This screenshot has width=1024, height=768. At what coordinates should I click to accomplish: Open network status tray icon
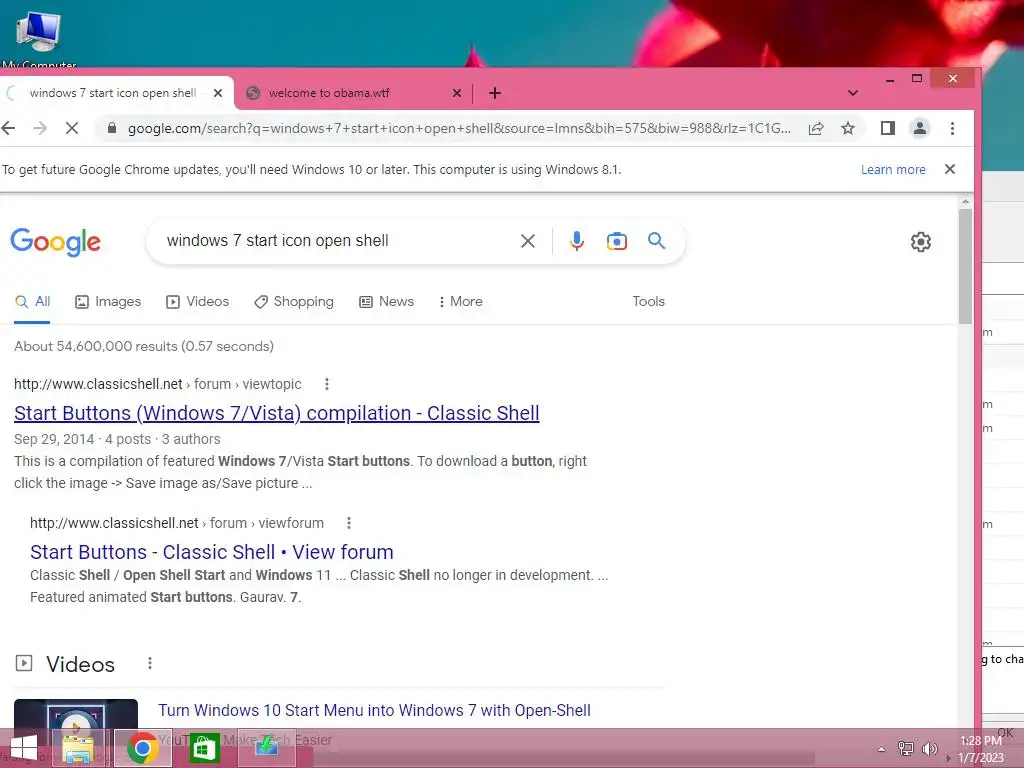[x=906, y=749]
